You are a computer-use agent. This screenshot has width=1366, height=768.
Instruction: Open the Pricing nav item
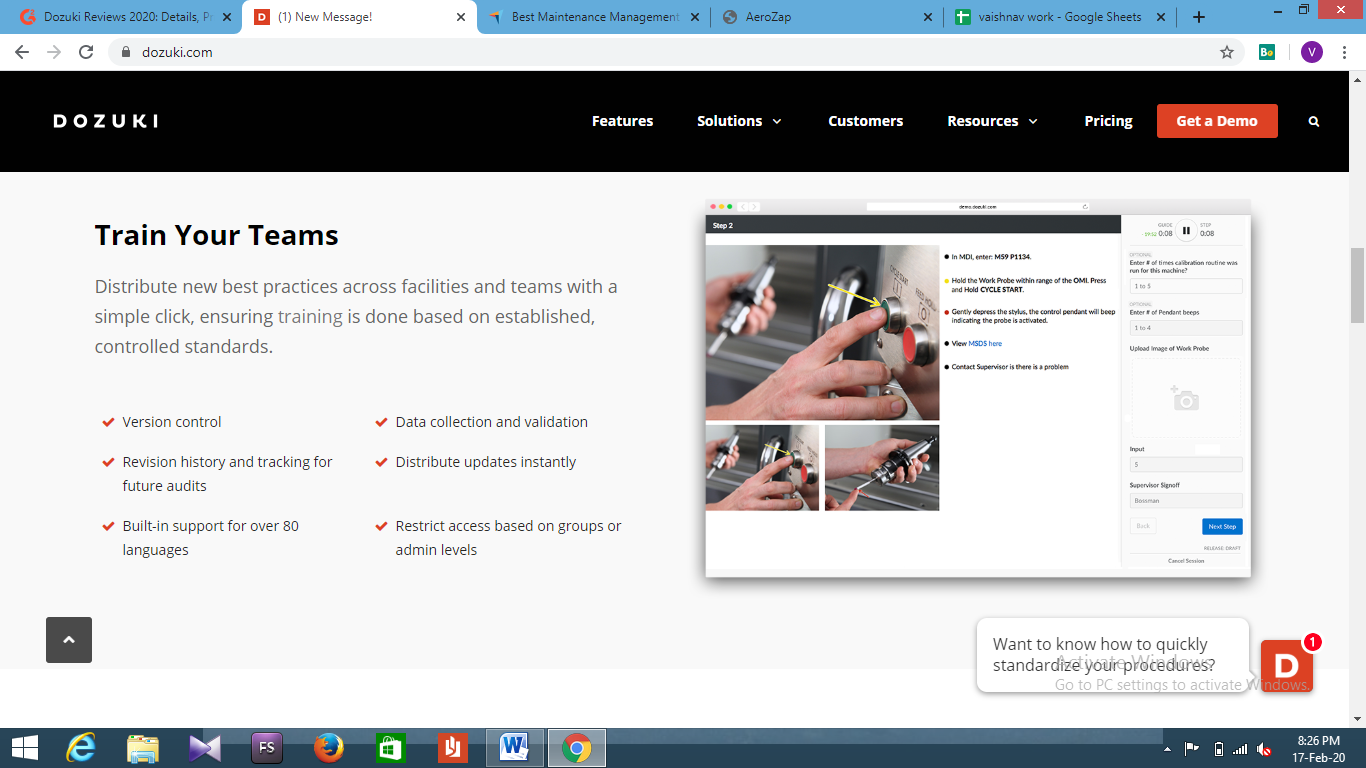pyautogui.click(x=1109, y=121)
